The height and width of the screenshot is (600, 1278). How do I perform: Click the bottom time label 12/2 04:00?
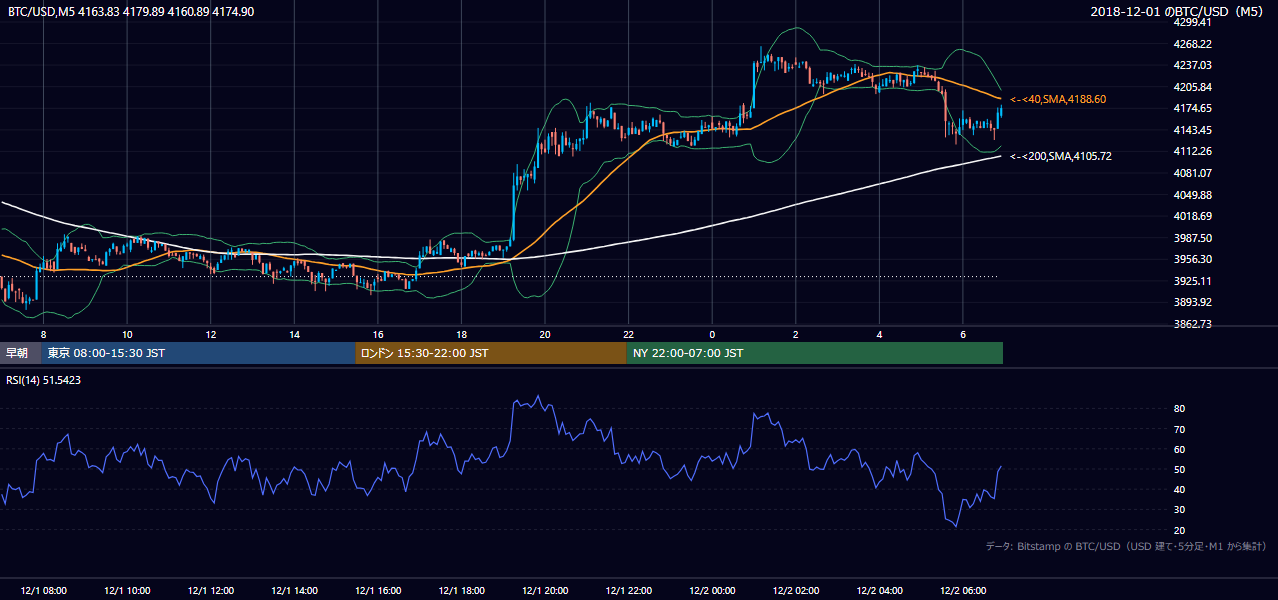pos(879,591)
